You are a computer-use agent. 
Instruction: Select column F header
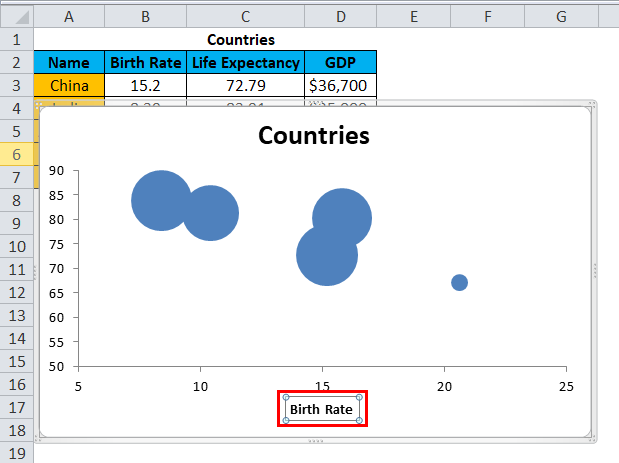pos(488,17)
